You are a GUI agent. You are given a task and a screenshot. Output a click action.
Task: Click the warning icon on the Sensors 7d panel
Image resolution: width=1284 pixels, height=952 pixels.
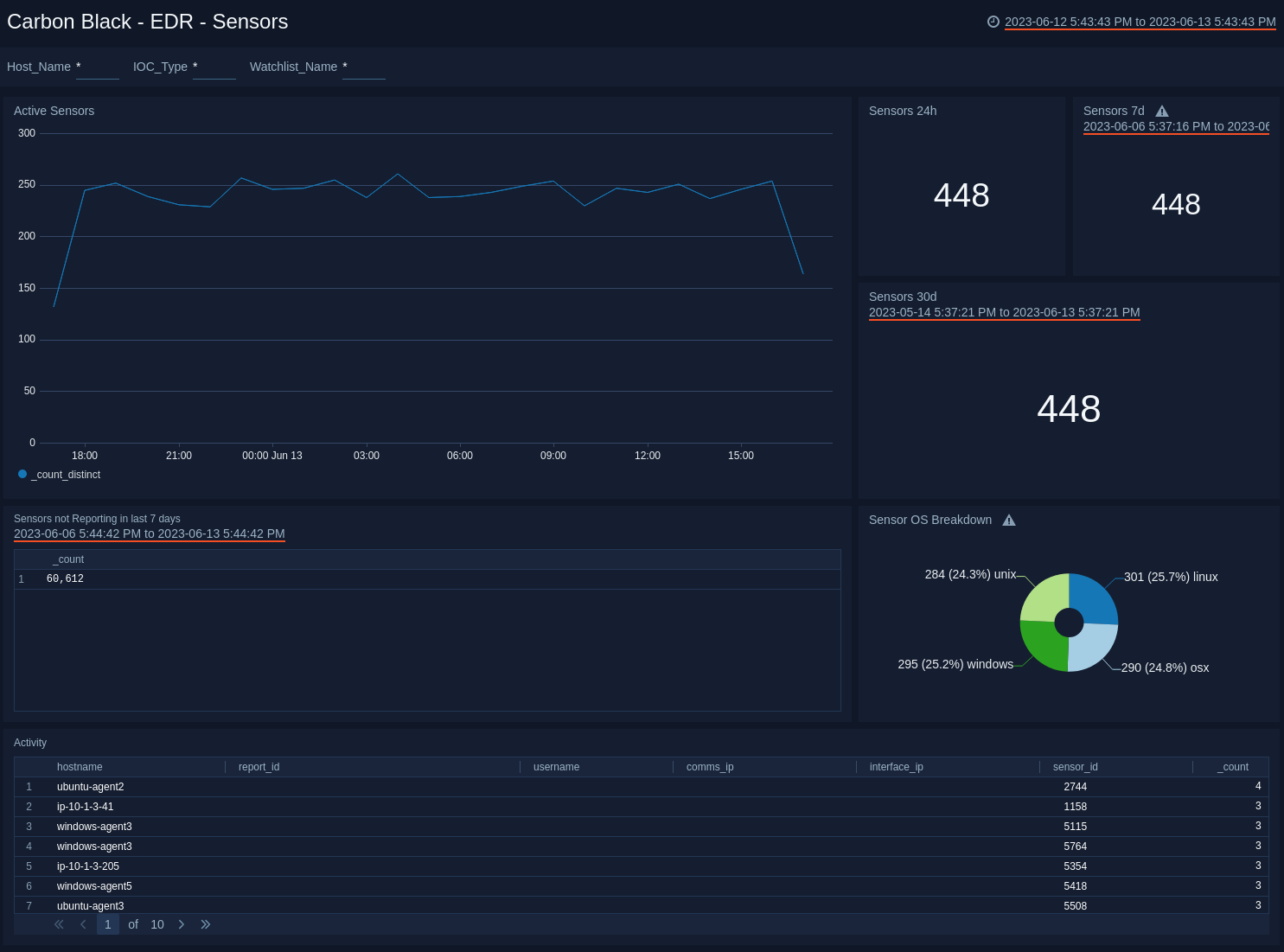click(1161, 111)
